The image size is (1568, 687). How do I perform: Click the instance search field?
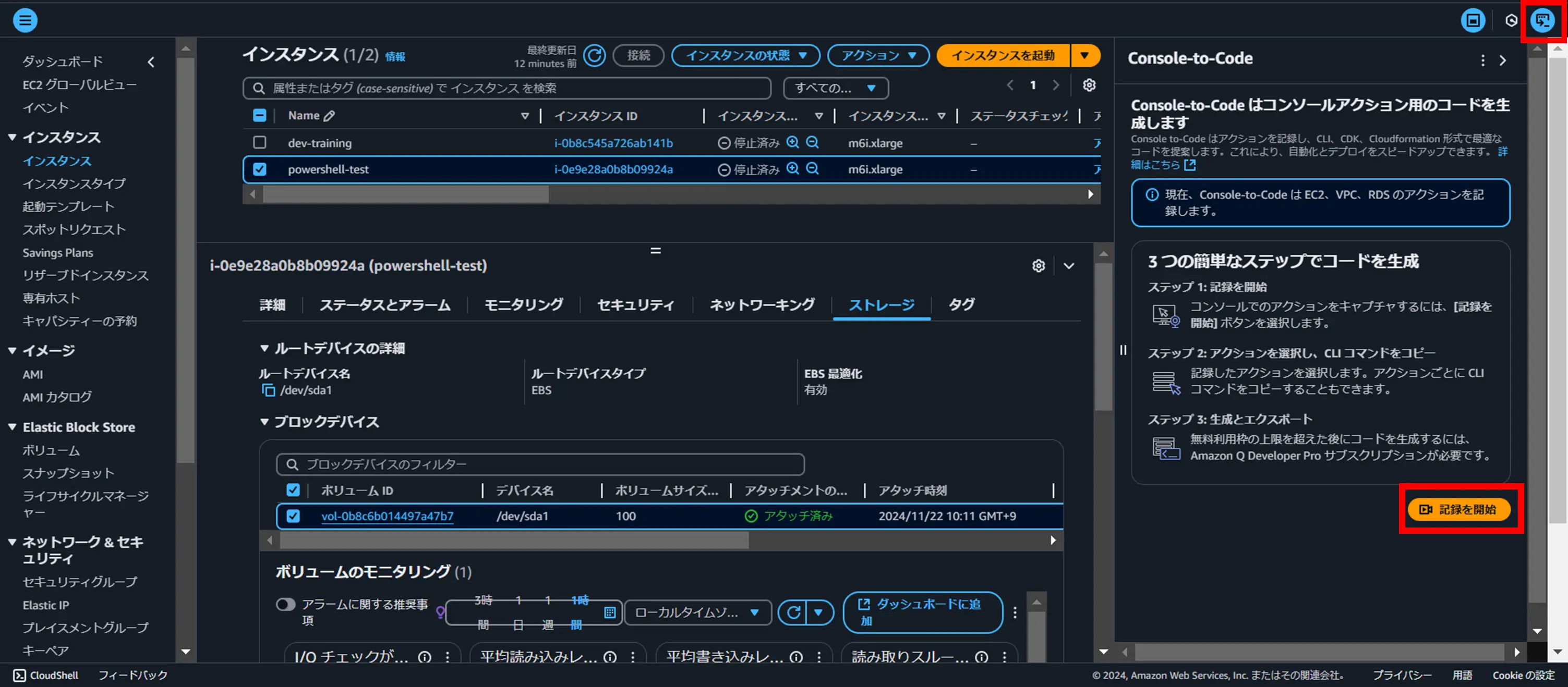[506, 88]
